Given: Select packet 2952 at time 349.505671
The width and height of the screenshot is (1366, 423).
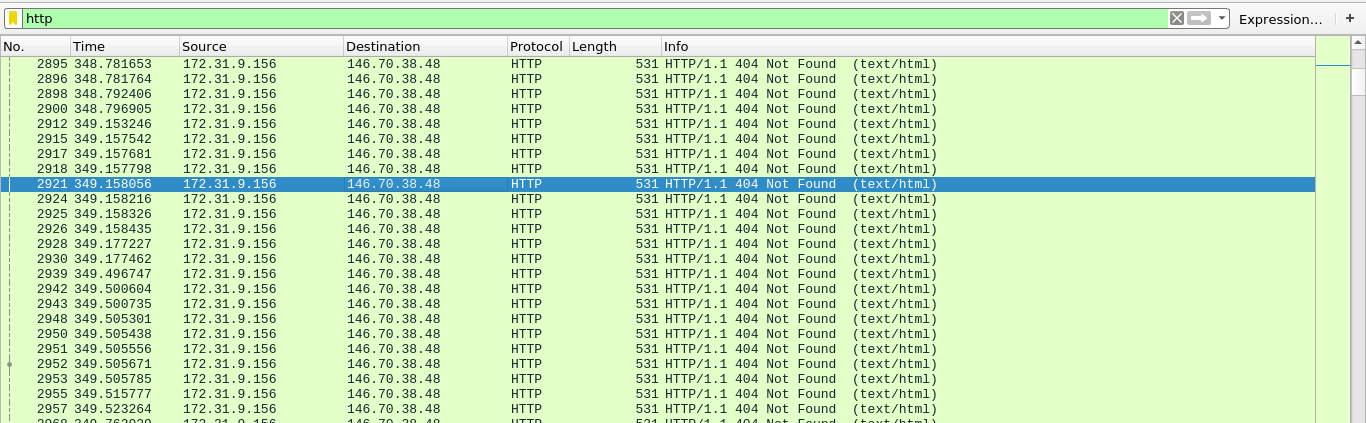Looking at the screenshot, I should [x=400, y=364].
